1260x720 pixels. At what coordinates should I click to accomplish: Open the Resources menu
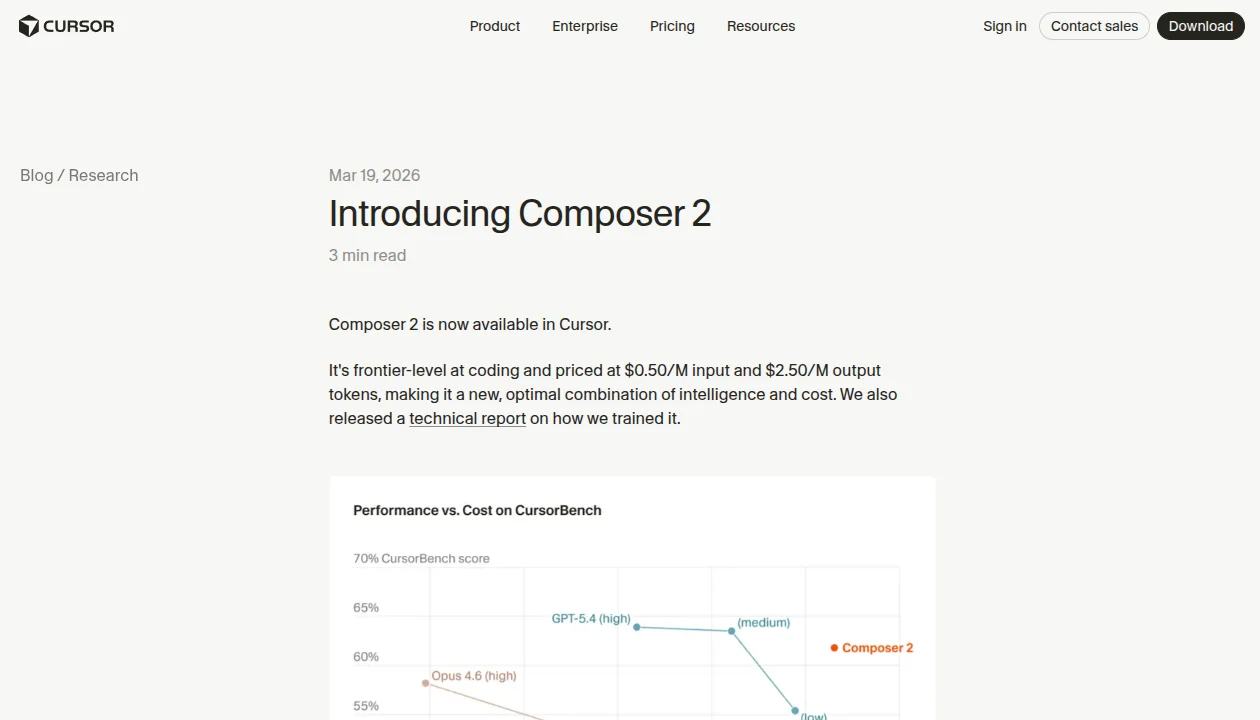pos(761,26)
